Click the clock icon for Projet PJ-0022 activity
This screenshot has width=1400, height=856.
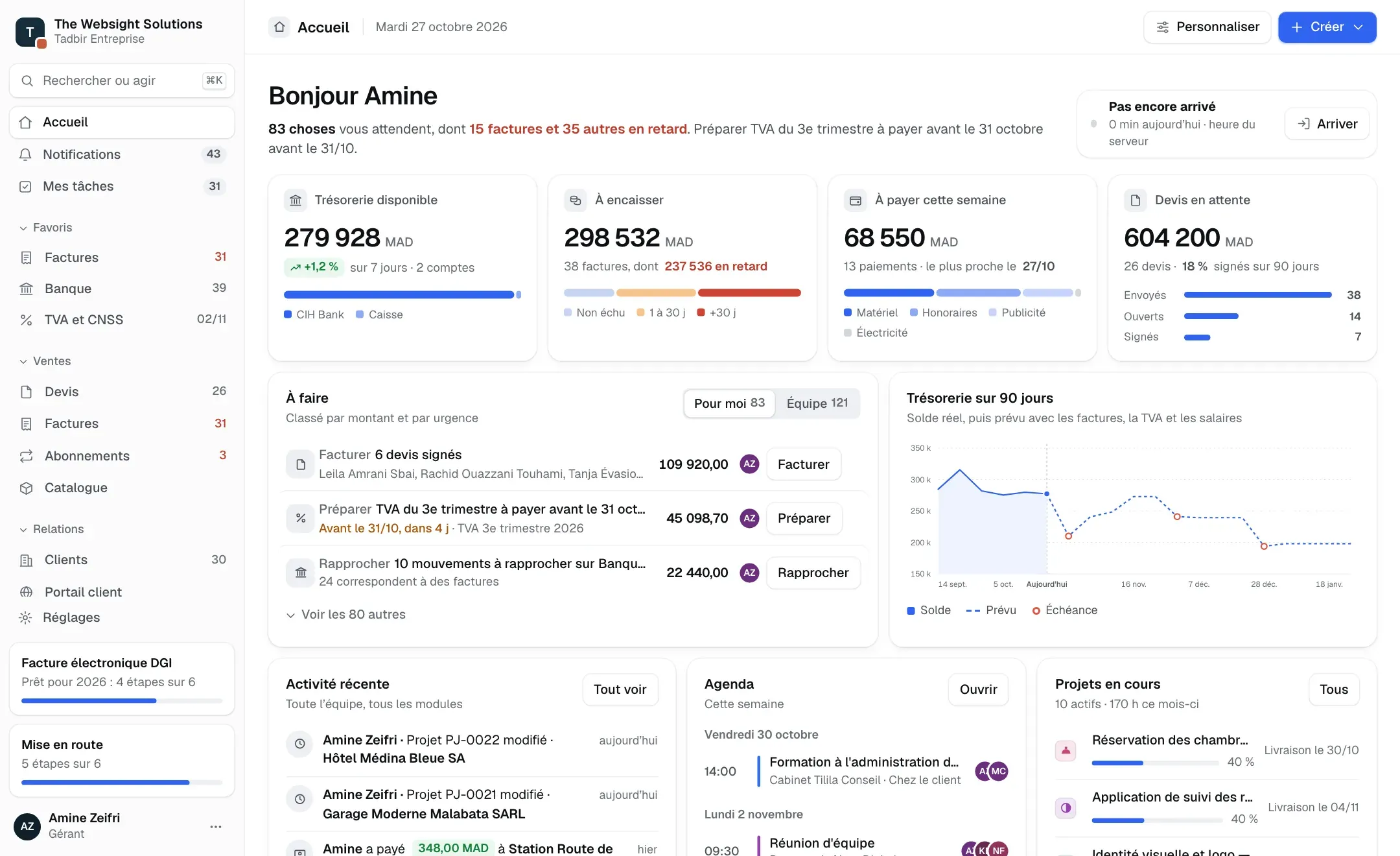[300, 744]
